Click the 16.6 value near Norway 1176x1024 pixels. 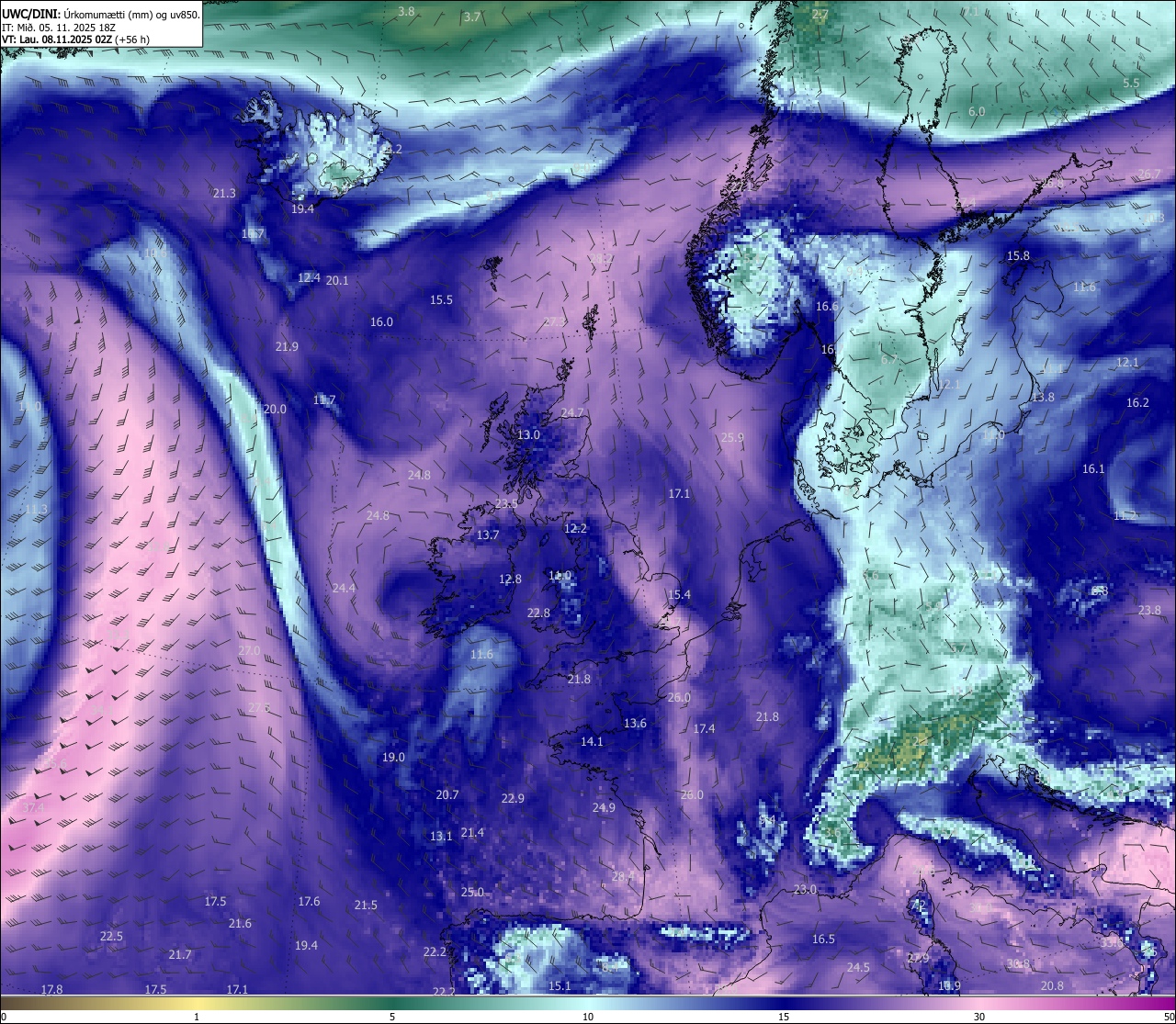tap(827, 306)
